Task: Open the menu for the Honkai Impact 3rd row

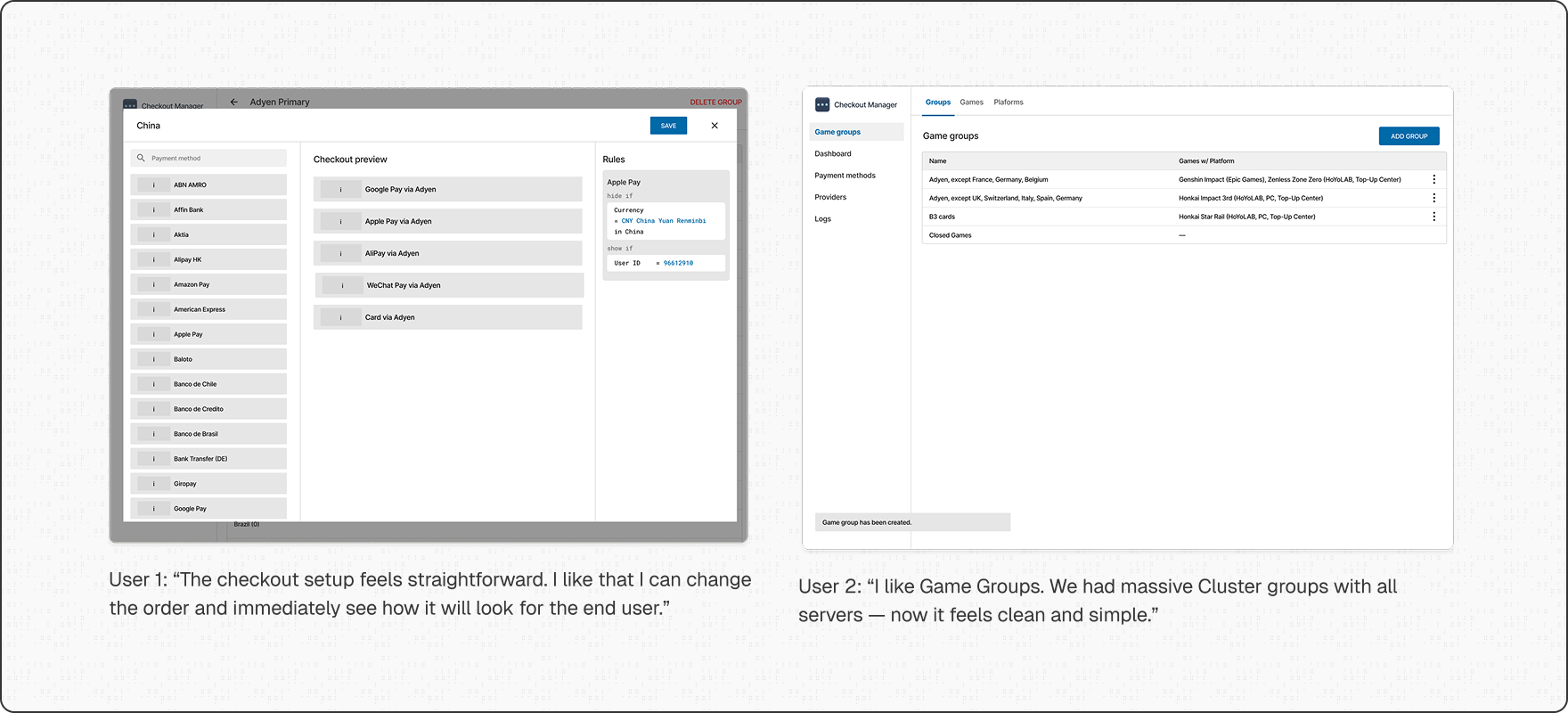Action: (1433, 198)
